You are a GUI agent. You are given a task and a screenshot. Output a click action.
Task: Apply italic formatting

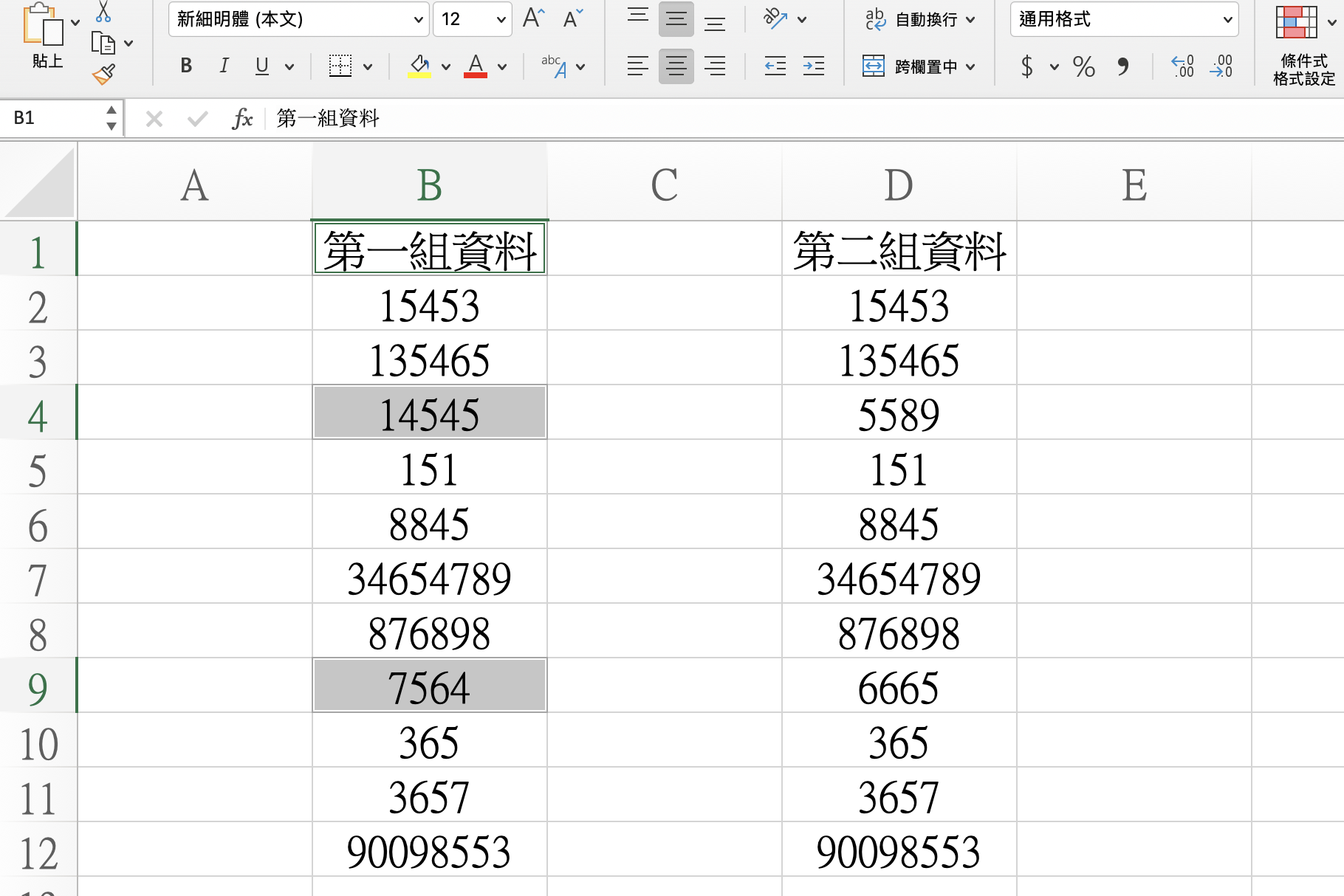coord(224,66)
